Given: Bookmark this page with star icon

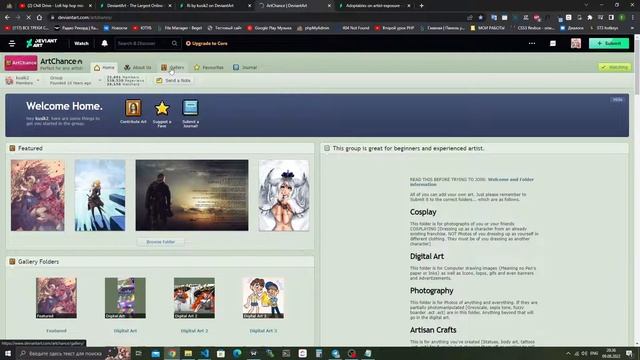Looking at the screenshot, I should tap(480, 18).
